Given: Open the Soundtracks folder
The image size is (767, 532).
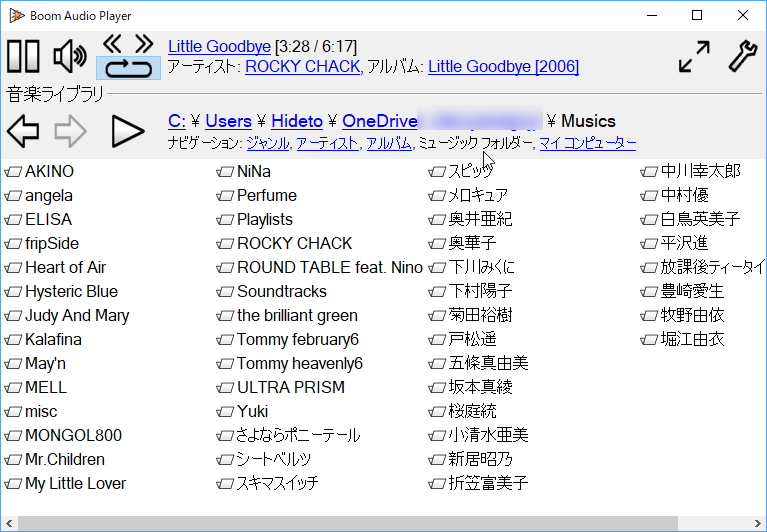Looking at the screenshot, I should pos(271,291).
